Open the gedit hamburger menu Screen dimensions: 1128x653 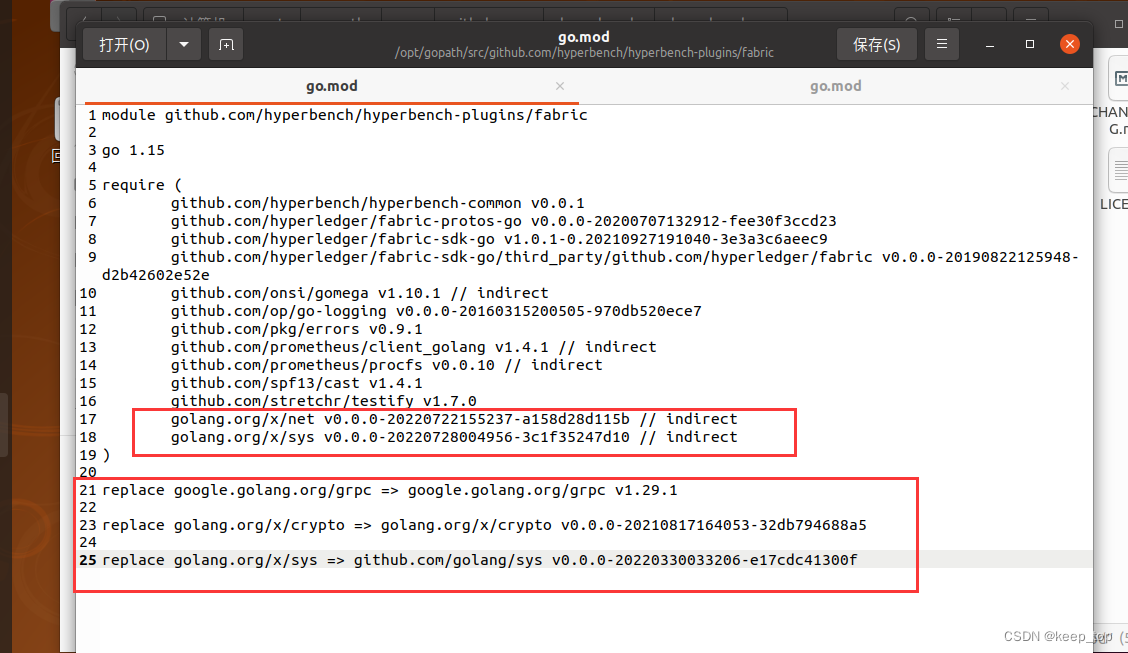941,44
